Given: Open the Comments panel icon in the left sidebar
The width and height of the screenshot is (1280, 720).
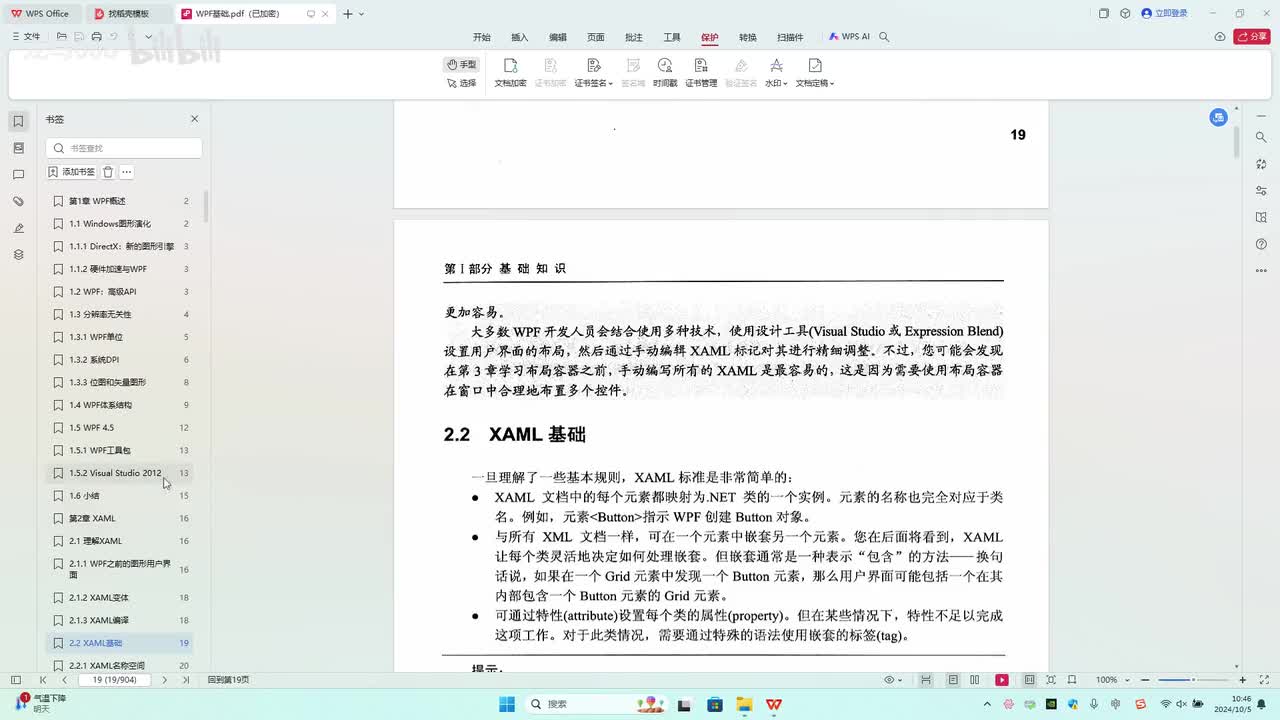Looking at the screenshot, I should tap(18, 175).
